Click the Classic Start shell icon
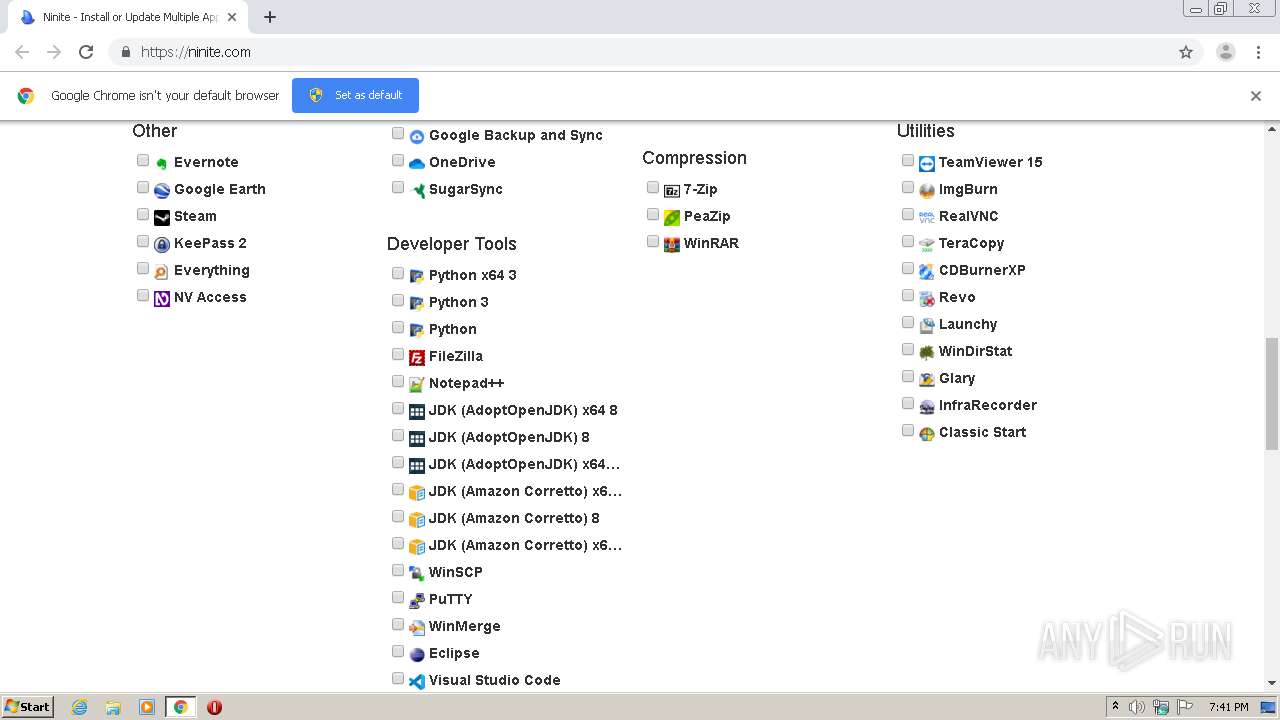 [927, 433]
